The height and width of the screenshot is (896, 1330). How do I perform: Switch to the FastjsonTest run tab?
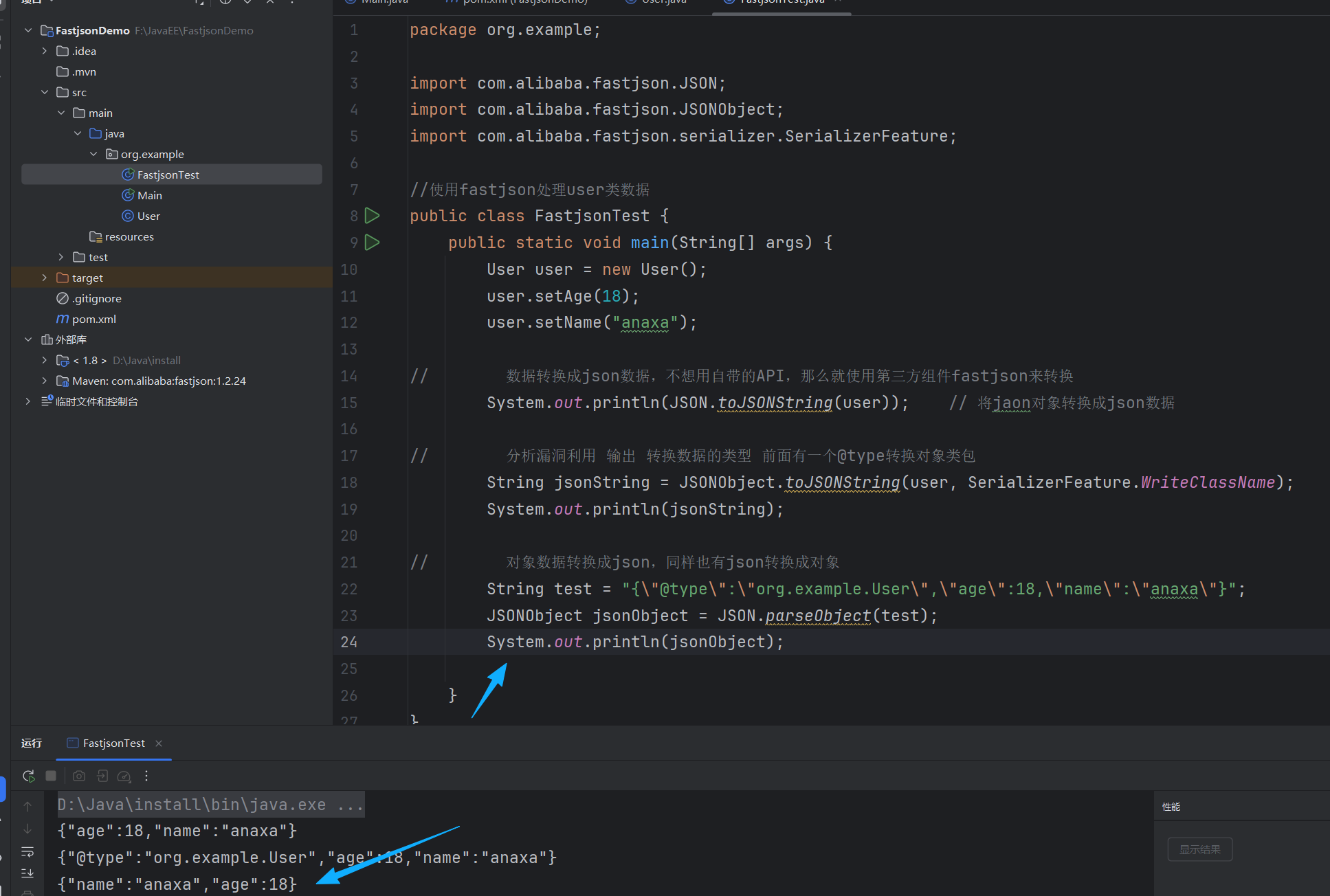113,743
